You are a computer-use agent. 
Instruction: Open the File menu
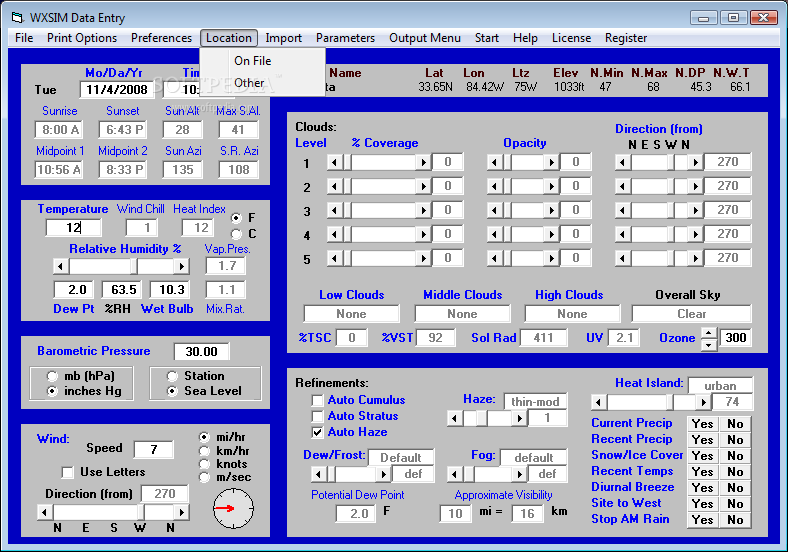tap(24, 38)
